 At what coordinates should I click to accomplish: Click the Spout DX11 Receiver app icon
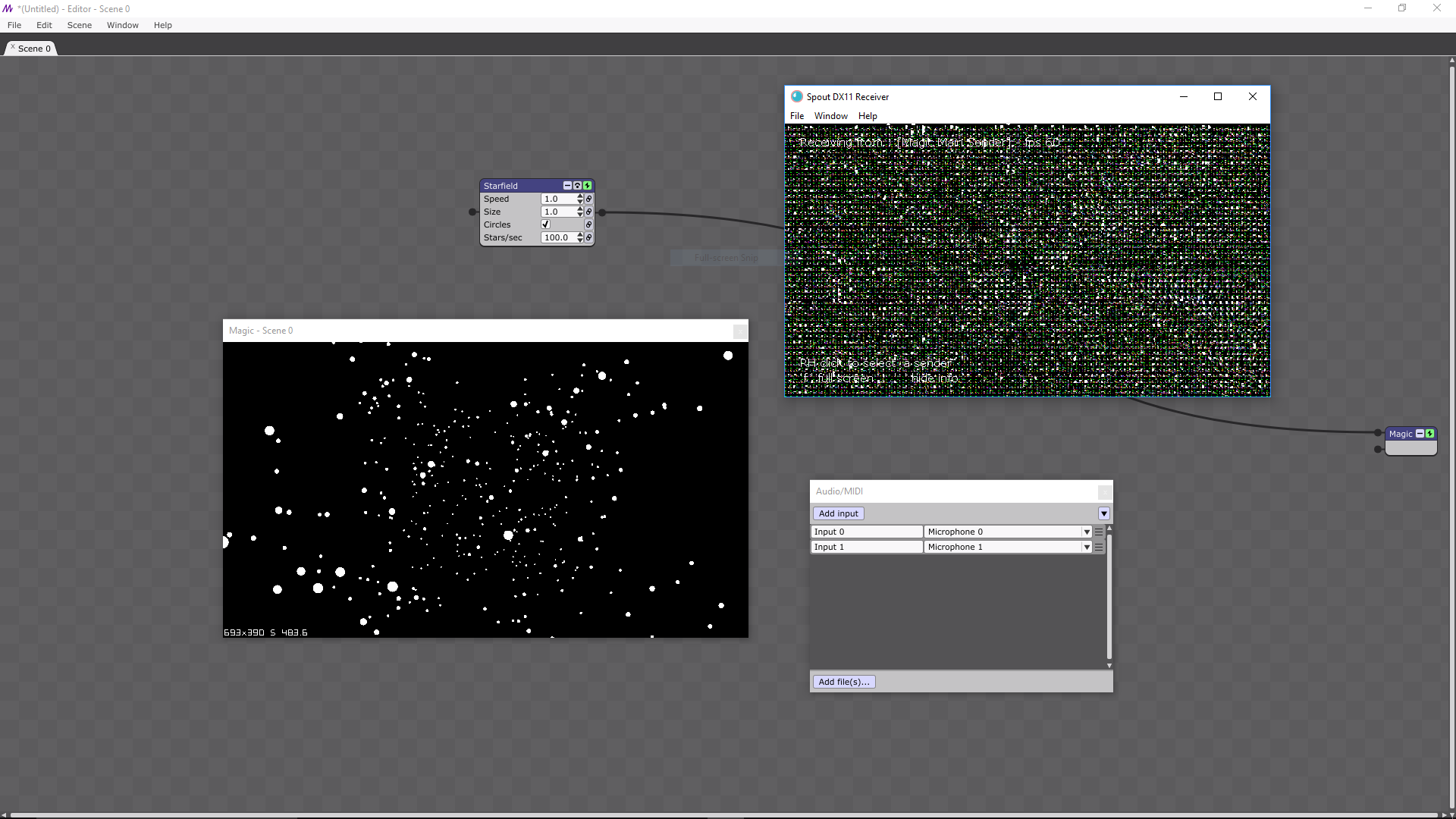tap(796, 96)
